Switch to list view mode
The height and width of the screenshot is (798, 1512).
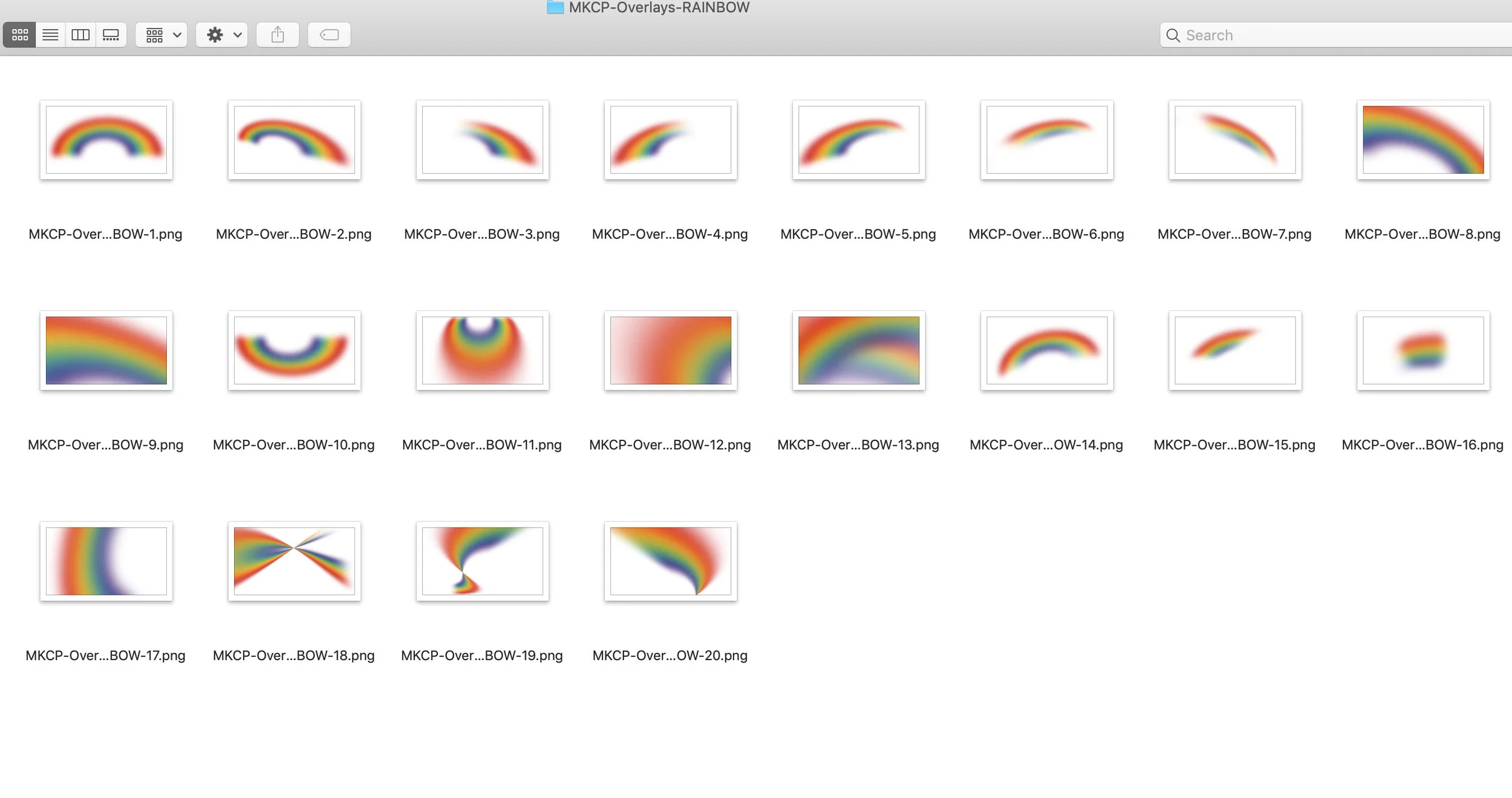pyautogui.click(x=50, y=35)
